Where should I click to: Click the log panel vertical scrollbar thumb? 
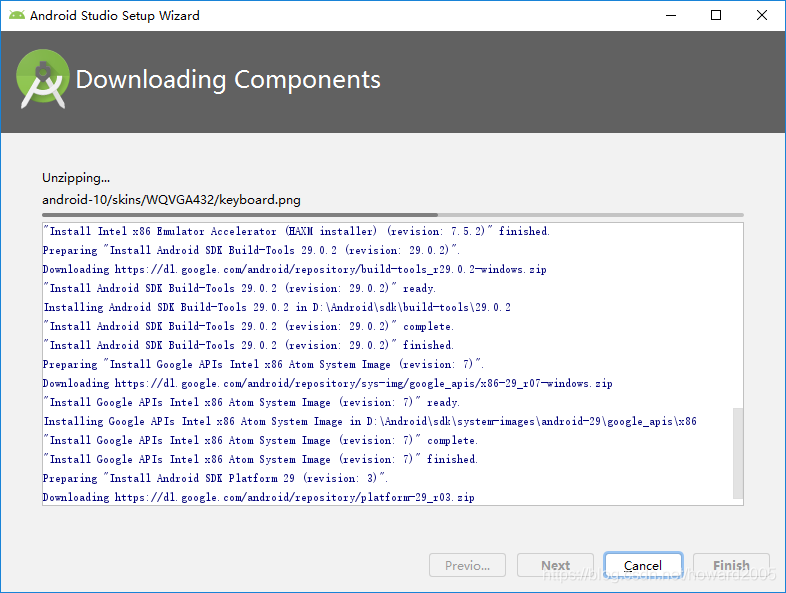point(738,453)
